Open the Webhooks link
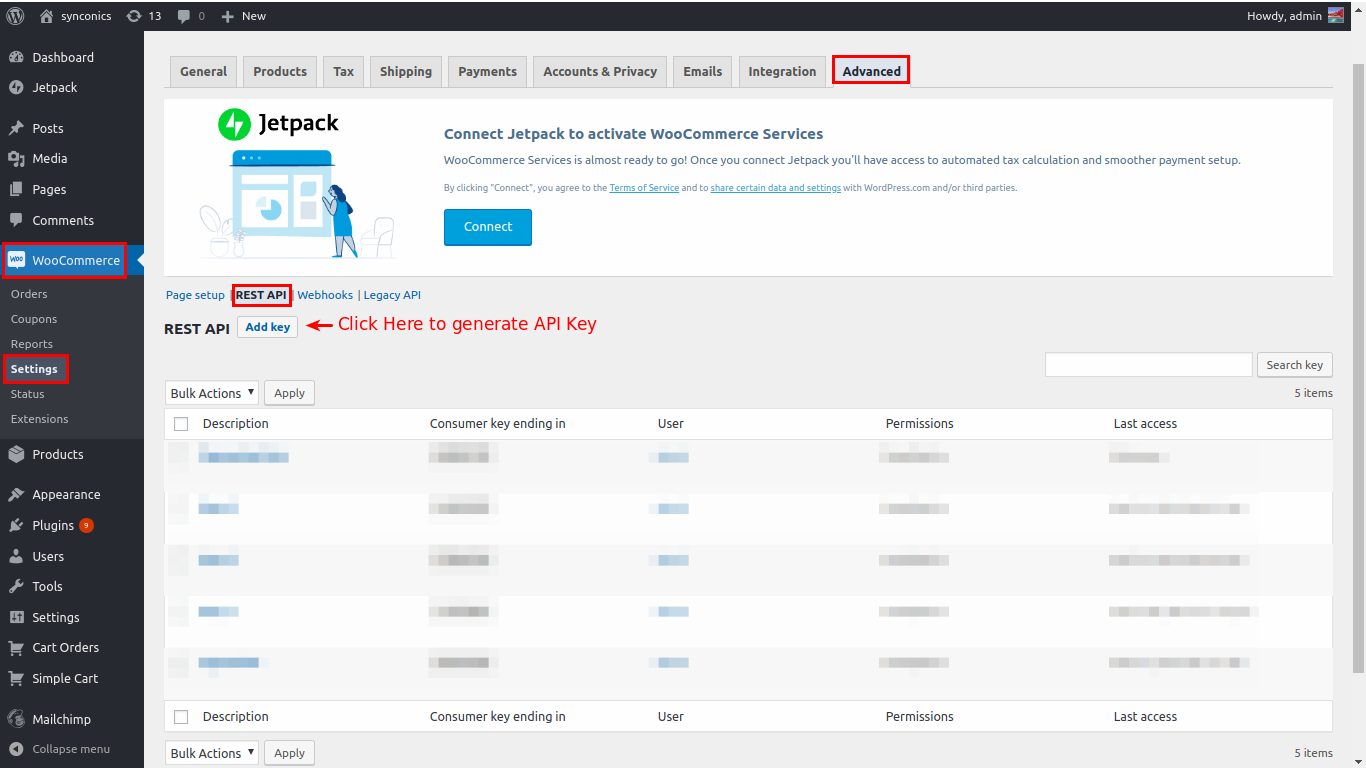 pos(325,295)
